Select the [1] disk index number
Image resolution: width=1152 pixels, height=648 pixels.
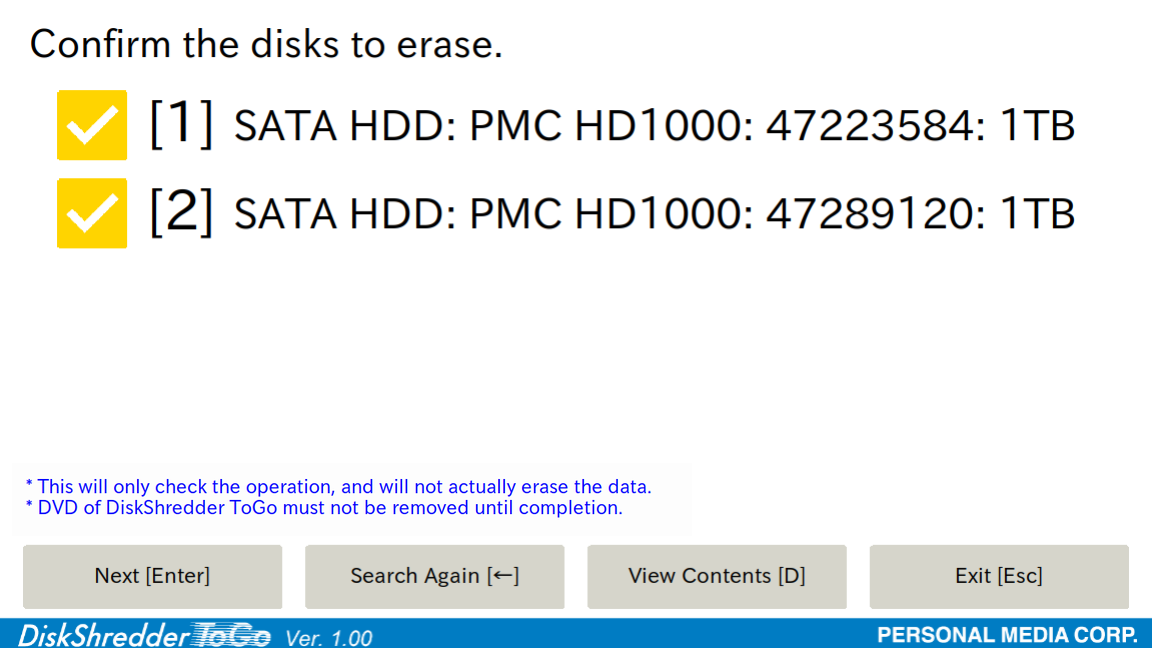[x=181, y=123]
